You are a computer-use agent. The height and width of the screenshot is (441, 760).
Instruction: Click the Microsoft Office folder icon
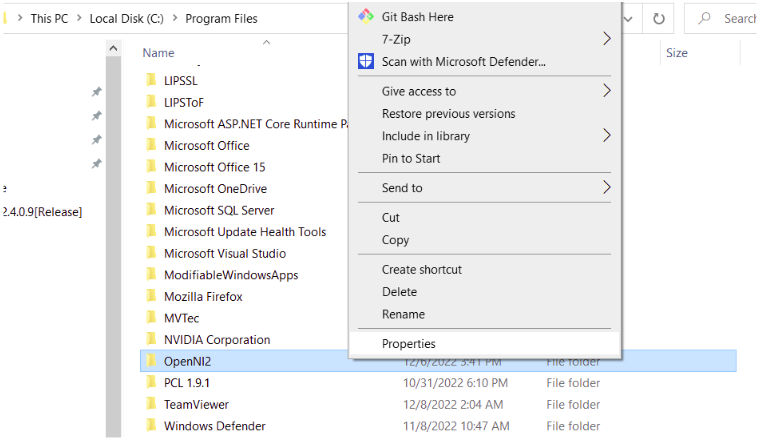[x=151, y=145]
